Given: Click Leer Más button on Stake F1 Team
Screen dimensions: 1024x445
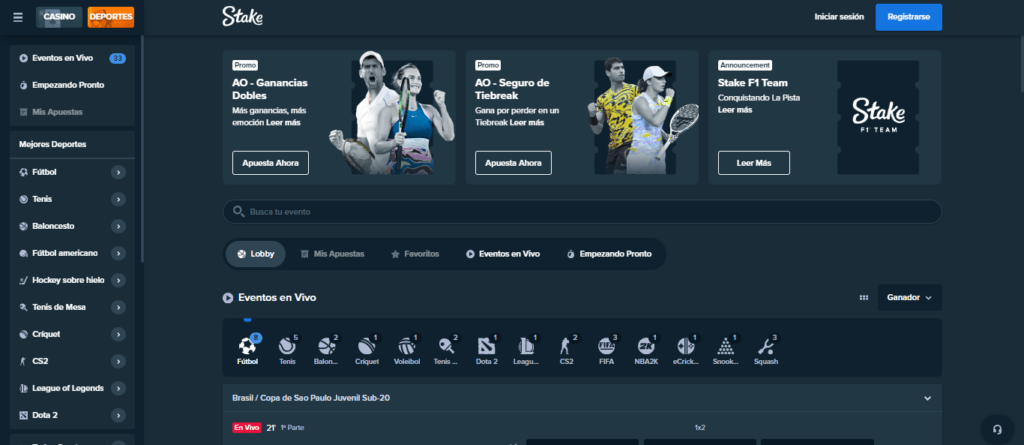Looking at the screenshot, I should (x=754, y=163).
